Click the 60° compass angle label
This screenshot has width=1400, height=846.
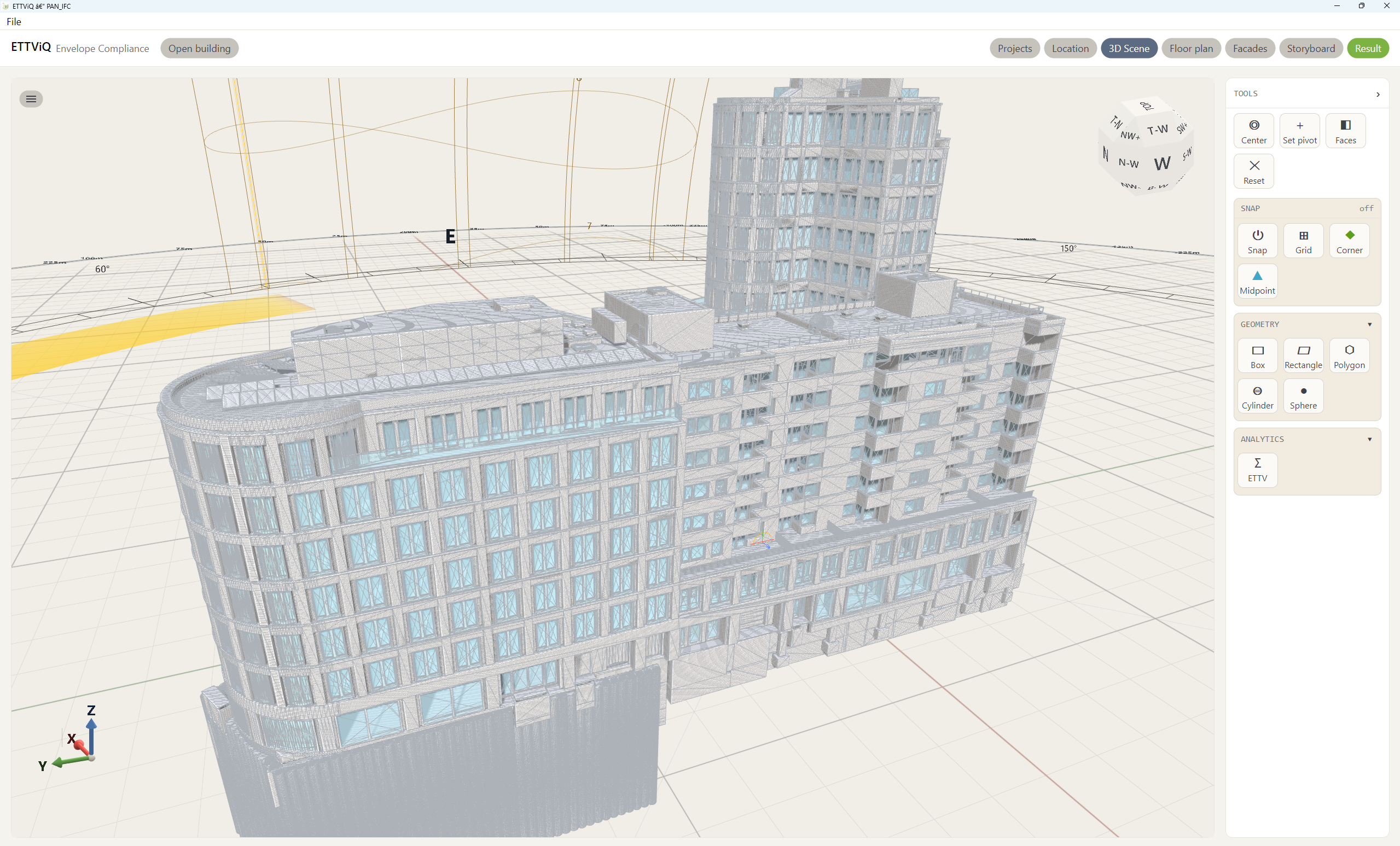(102, 269)
